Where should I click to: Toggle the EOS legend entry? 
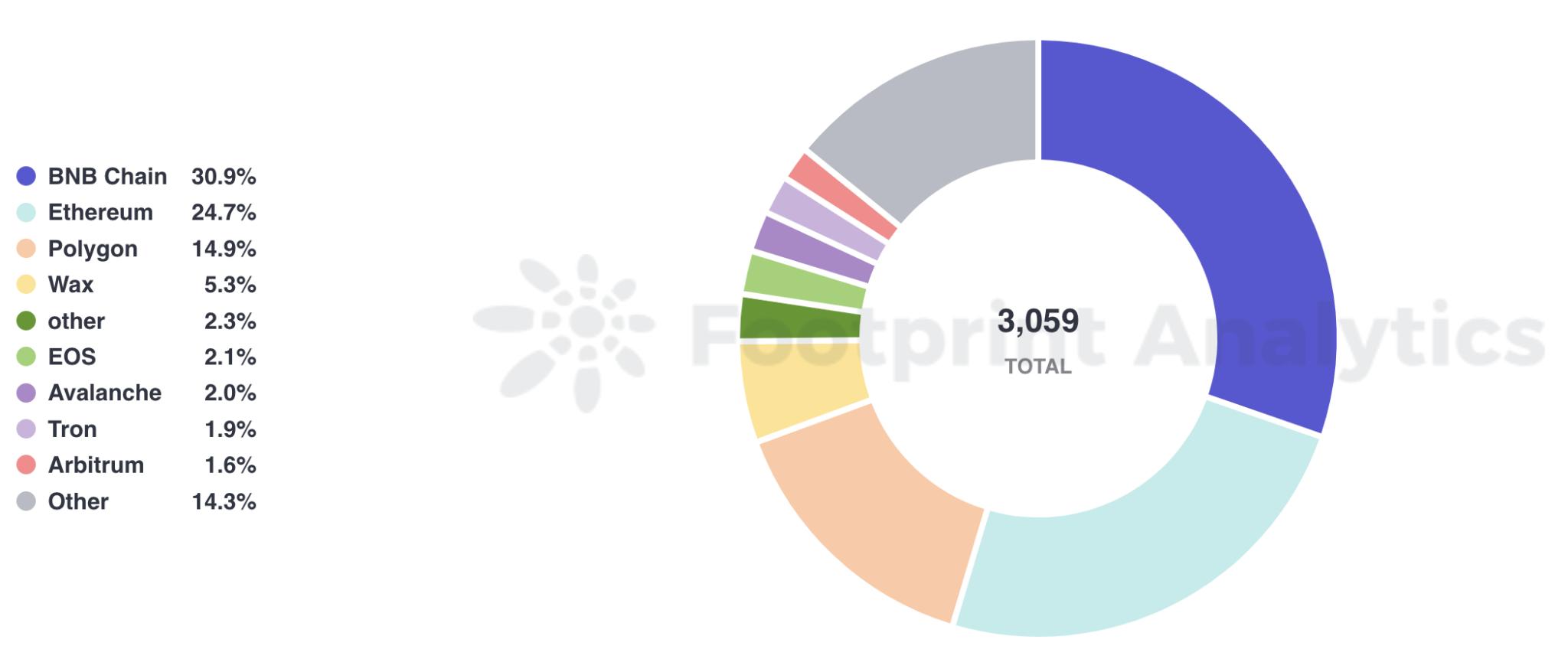tap(72, 357)
